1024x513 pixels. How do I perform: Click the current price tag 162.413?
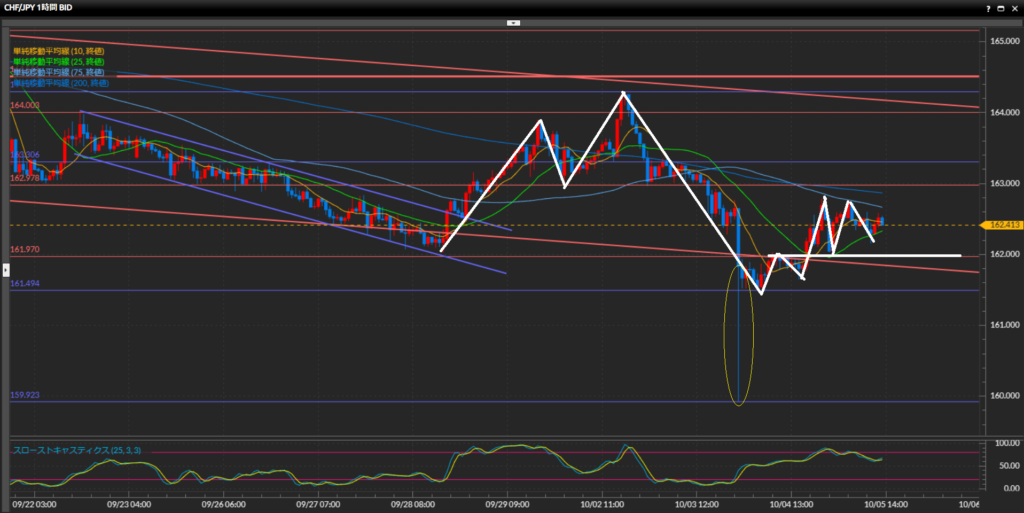1000,225
